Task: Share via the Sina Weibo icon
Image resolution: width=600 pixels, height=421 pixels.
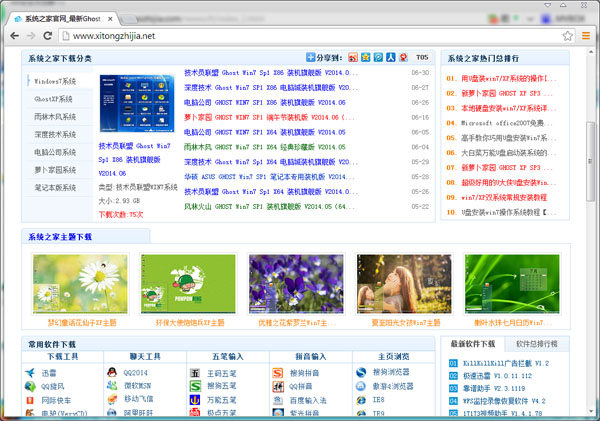Action: pyautogui.click(x=352, y=58)
